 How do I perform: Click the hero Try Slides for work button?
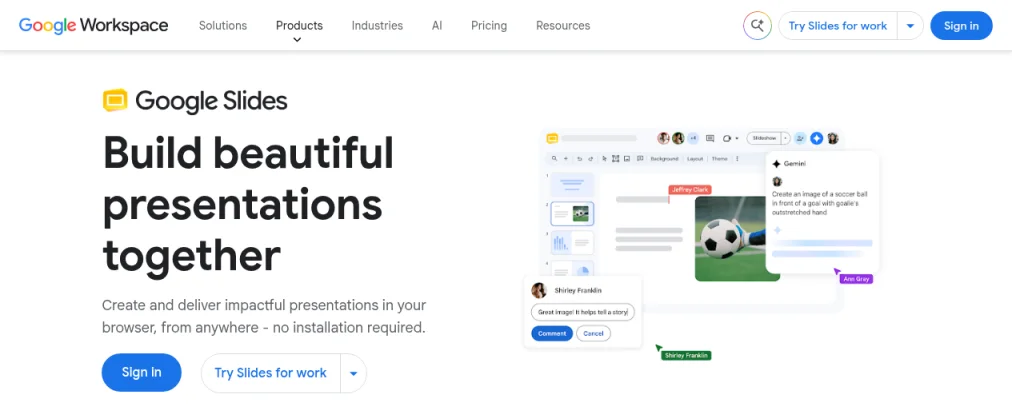(270, 373)
